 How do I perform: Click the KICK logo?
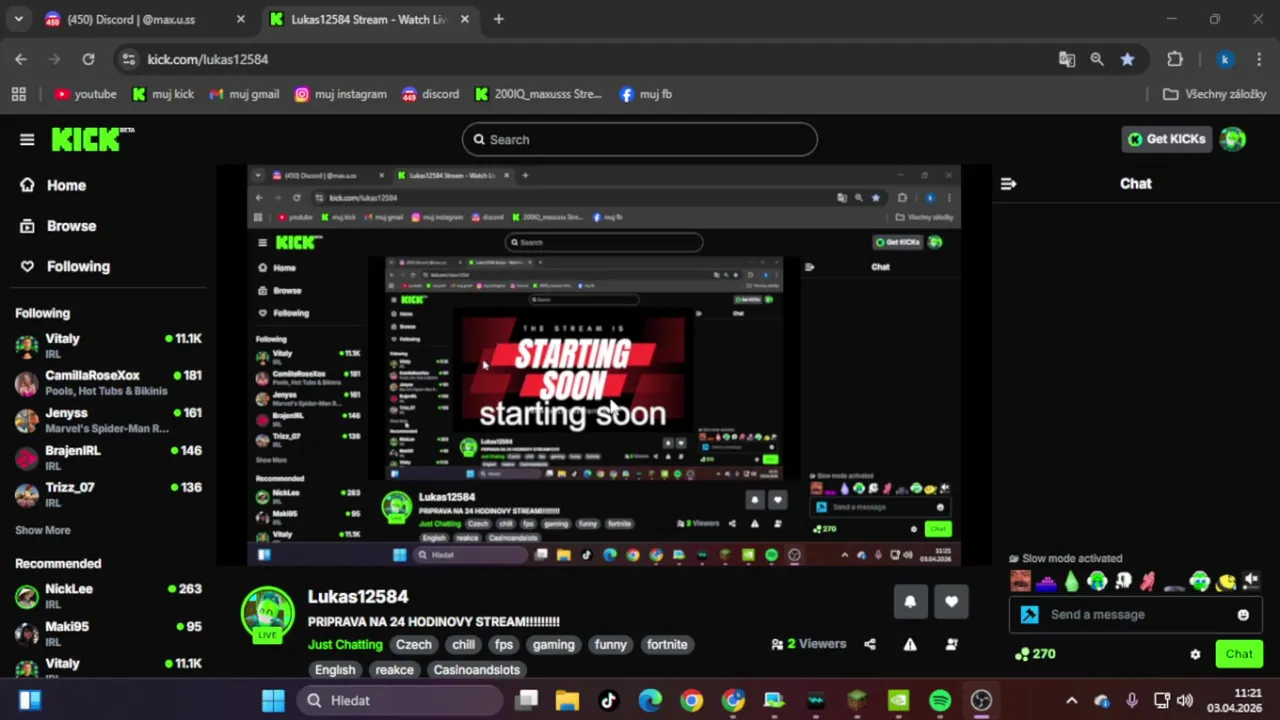(x=93, y=140)
